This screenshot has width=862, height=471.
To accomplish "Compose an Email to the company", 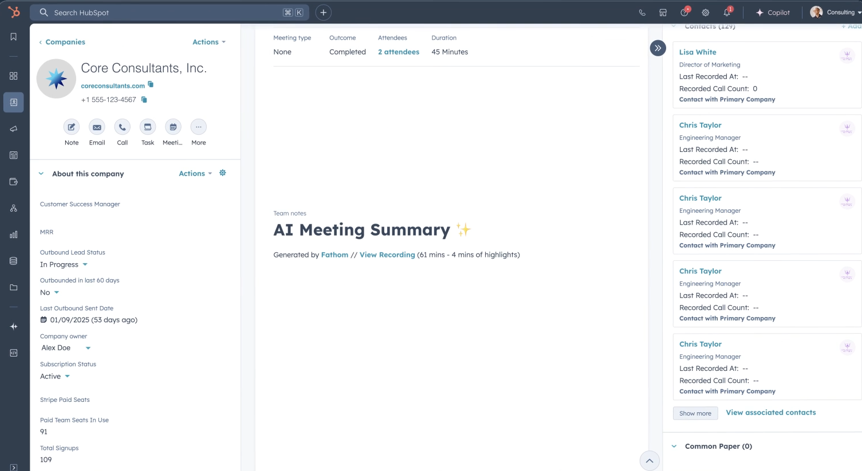I will [97, 127].
